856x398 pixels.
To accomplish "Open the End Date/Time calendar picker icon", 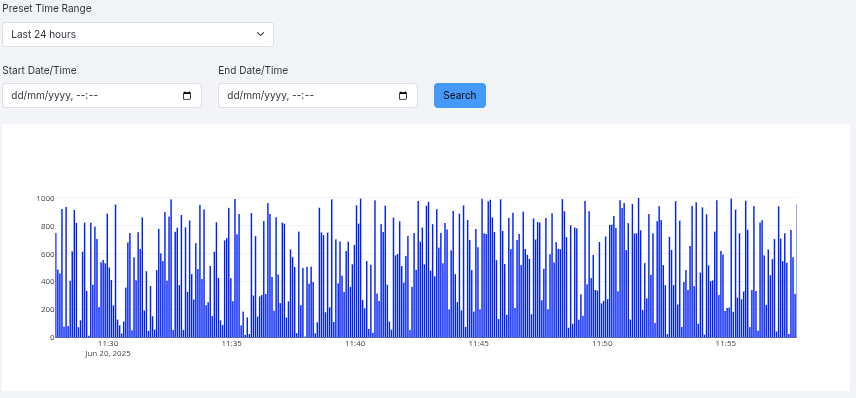I will pos(403,96).
